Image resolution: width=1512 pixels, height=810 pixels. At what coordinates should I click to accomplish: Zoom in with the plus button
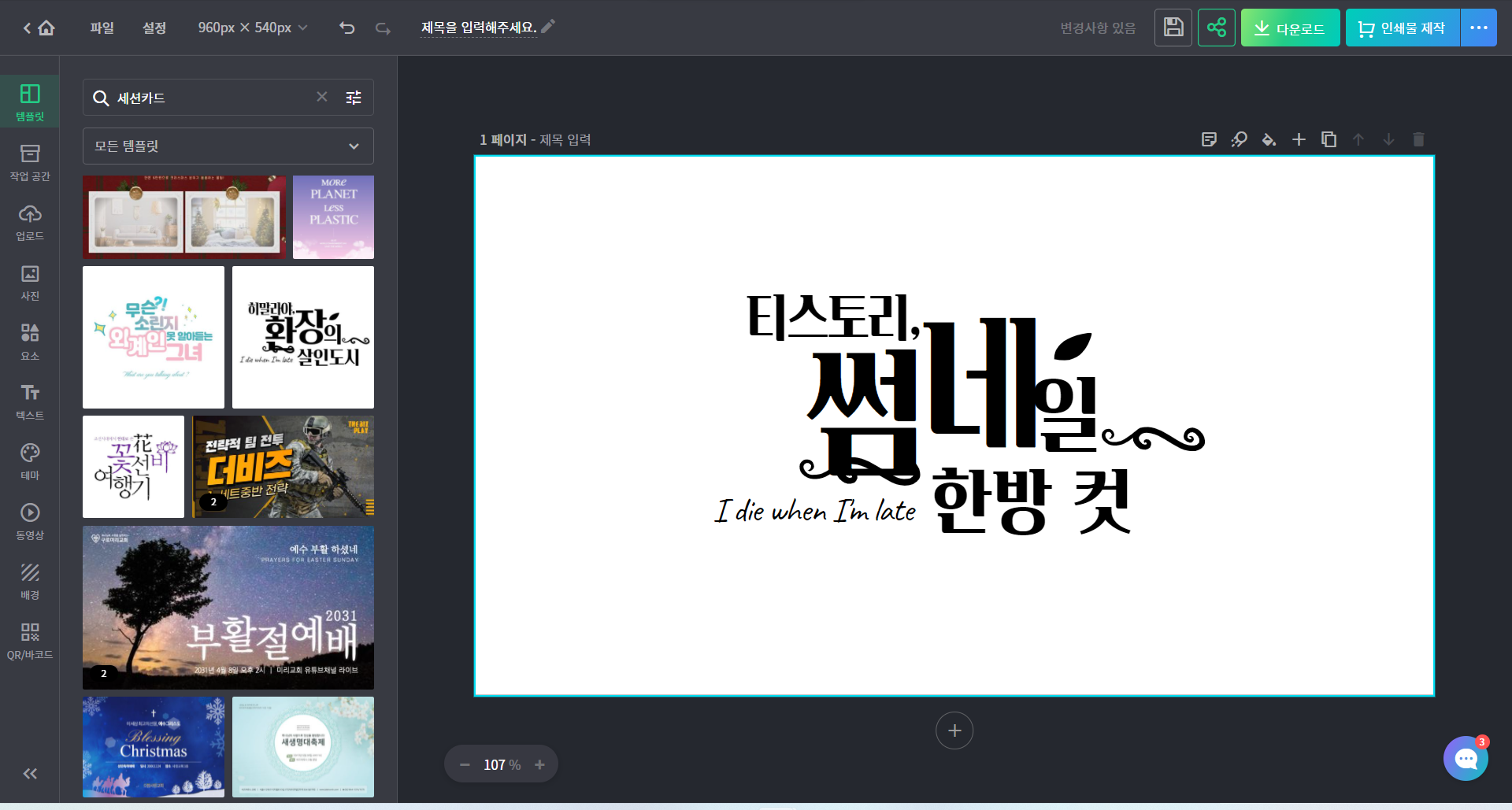(x=539, y=764)
